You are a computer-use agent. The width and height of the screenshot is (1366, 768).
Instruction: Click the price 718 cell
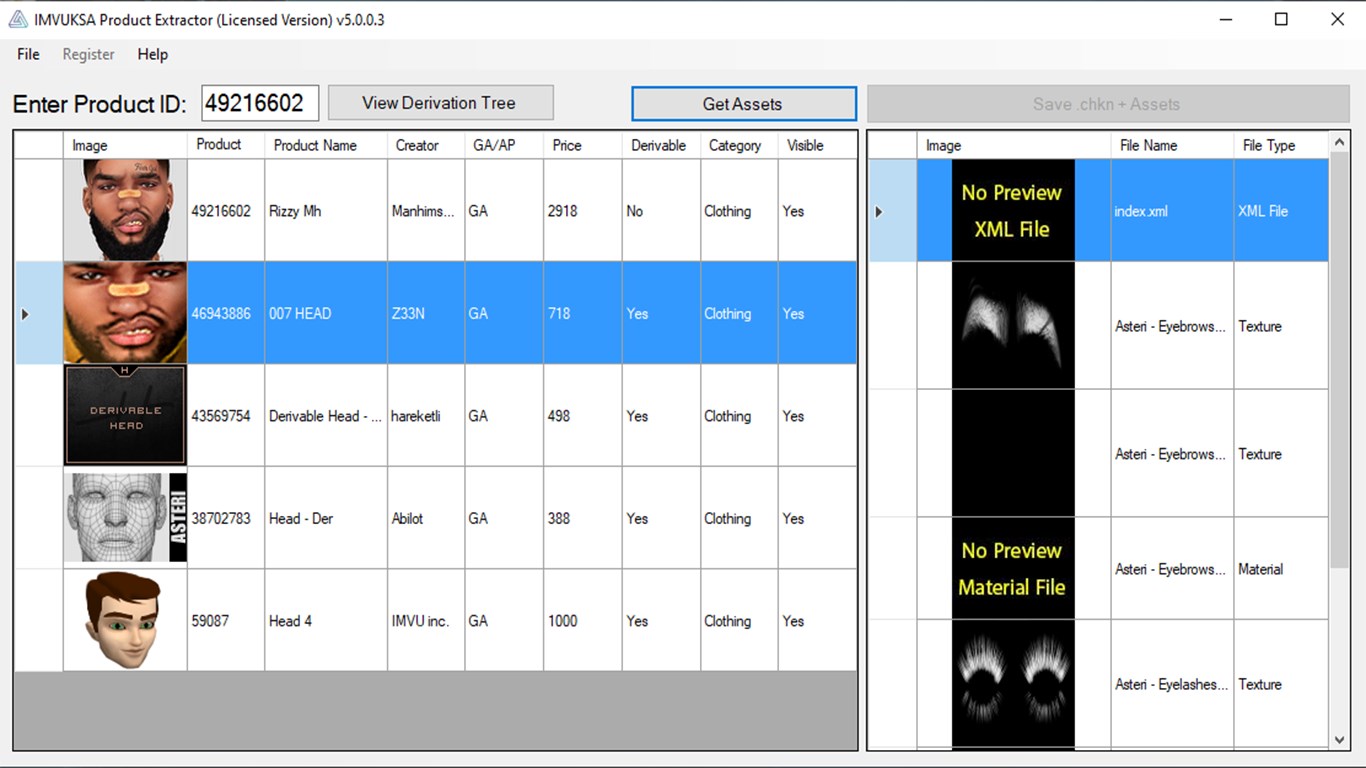583,313
